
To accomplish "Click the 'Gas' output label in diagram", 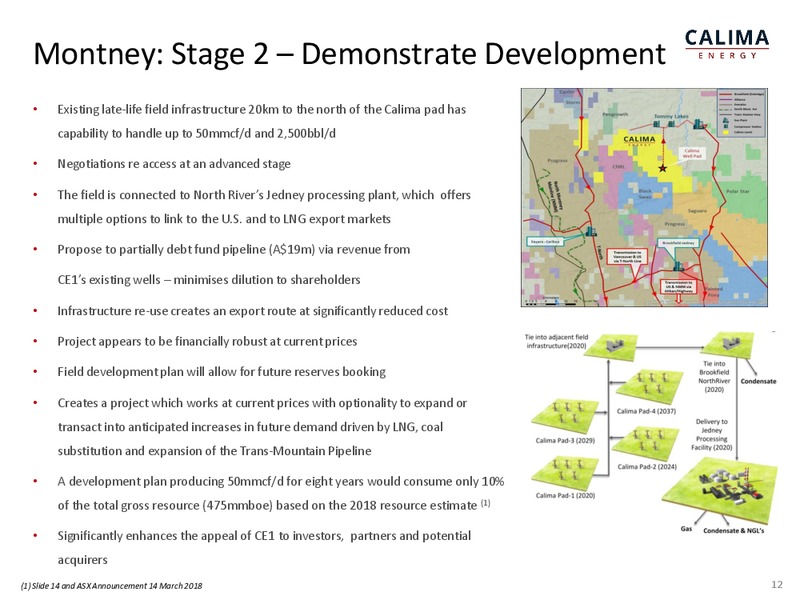I will [687, 529].
